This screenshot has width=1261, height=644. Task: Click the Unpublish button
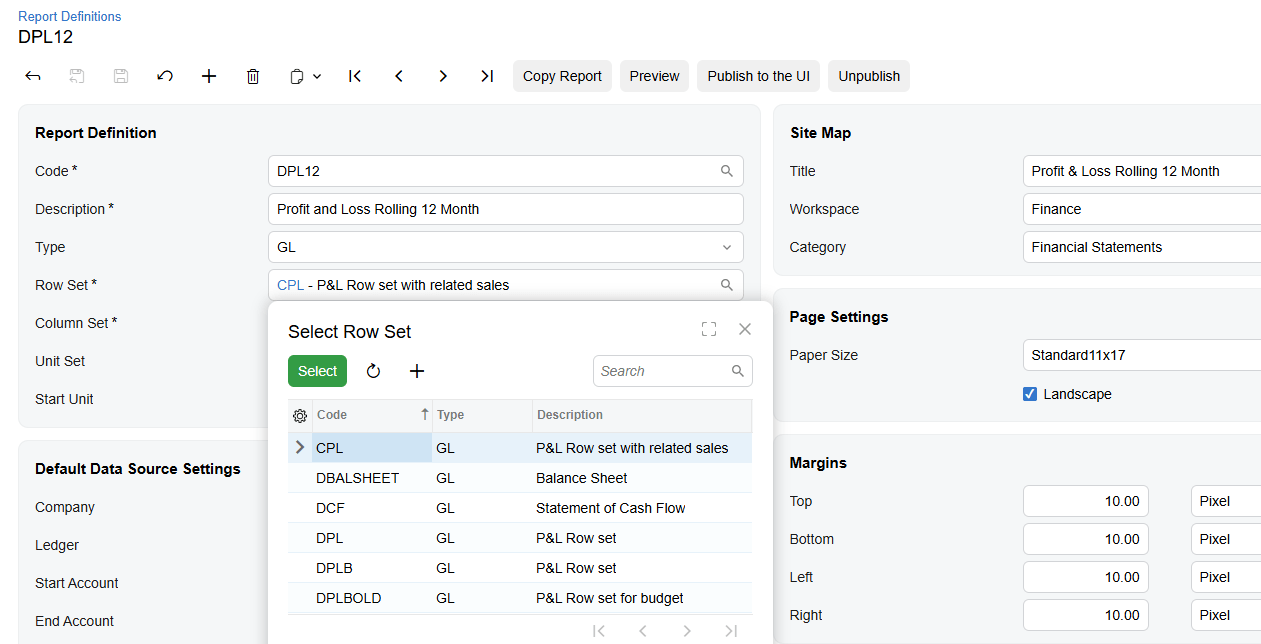pos(869,76)
